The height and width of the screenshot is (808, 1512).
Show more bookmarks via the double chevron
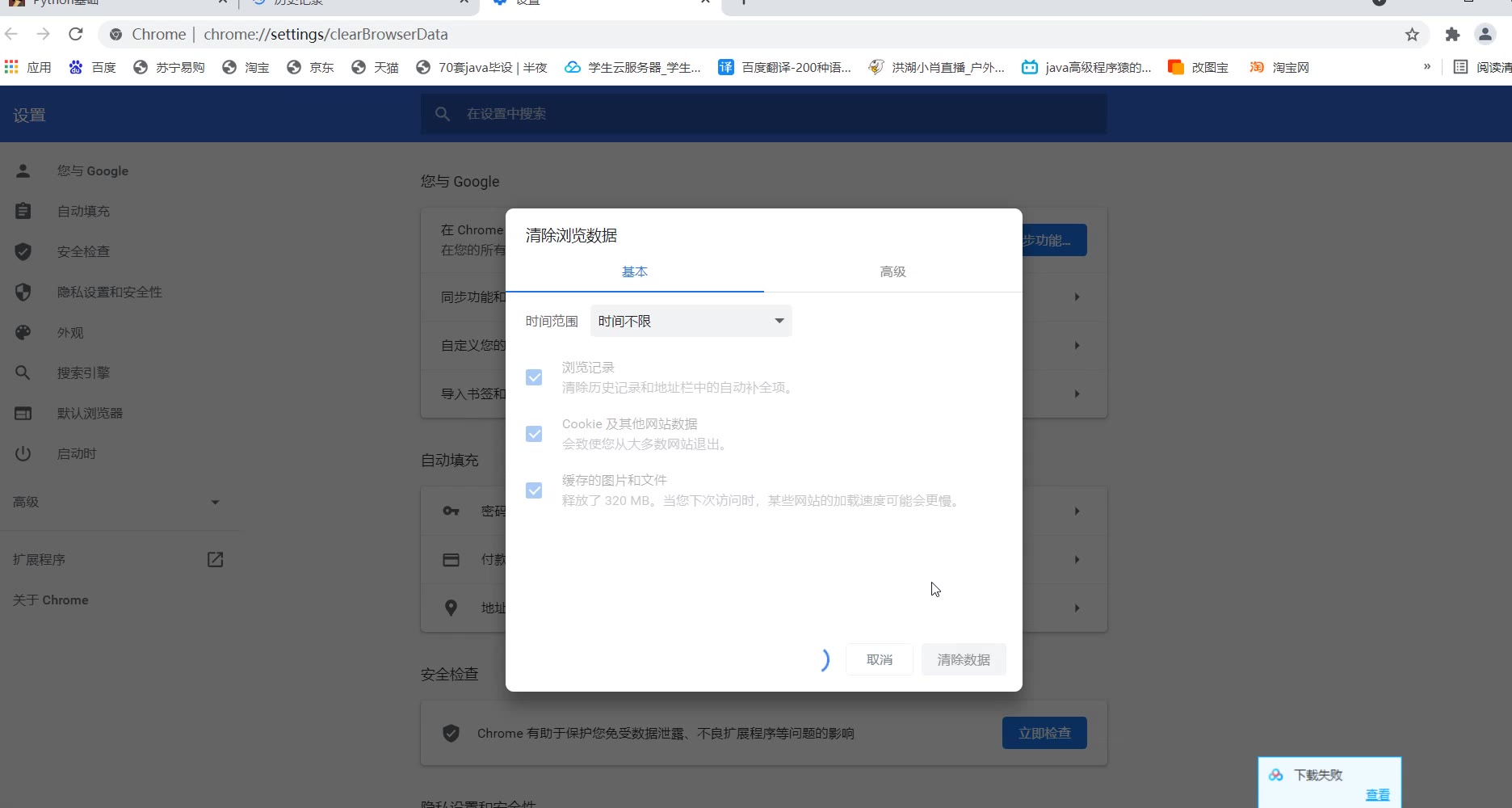1427,66
